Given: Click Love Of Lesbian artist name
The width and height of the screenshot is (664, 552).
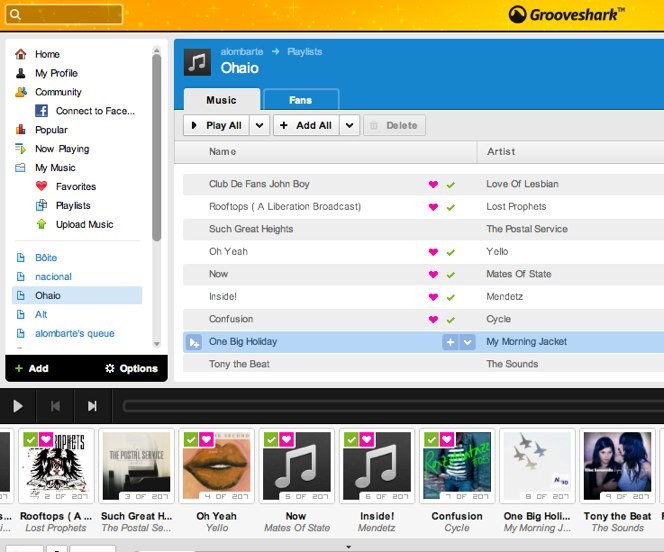Looking at the screenshot, I should pyautogui.click(x=522, y=184).
